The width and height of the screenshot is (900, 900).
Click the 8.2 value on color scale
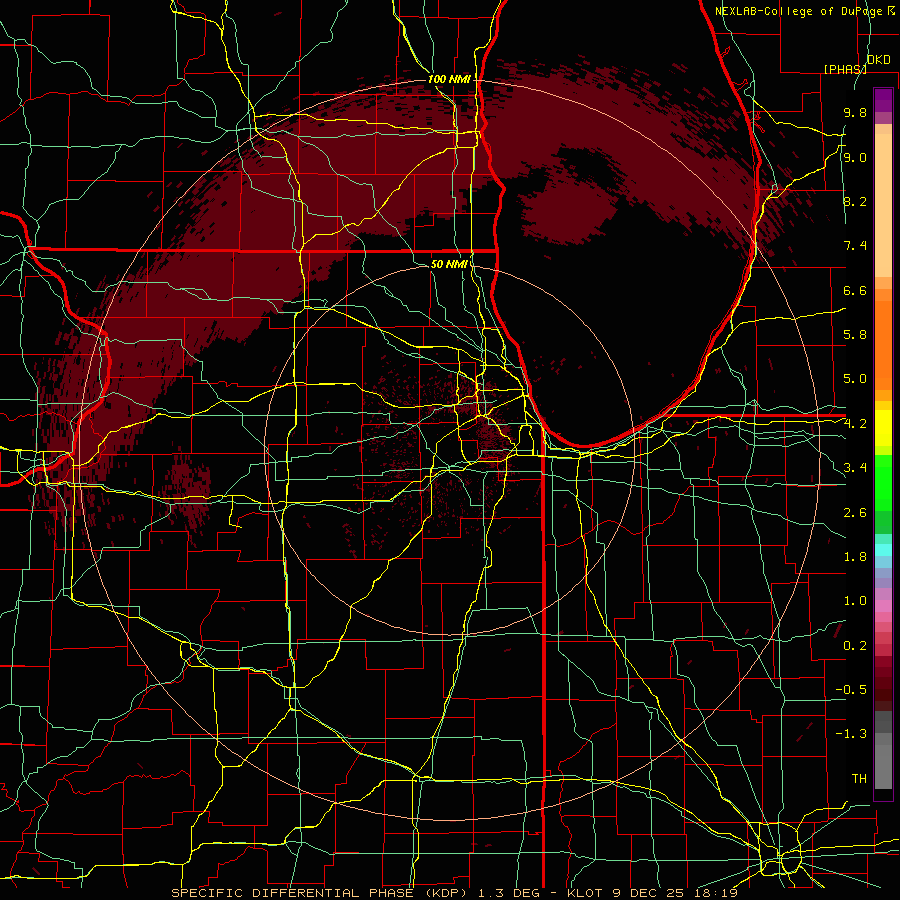point(855,202)
